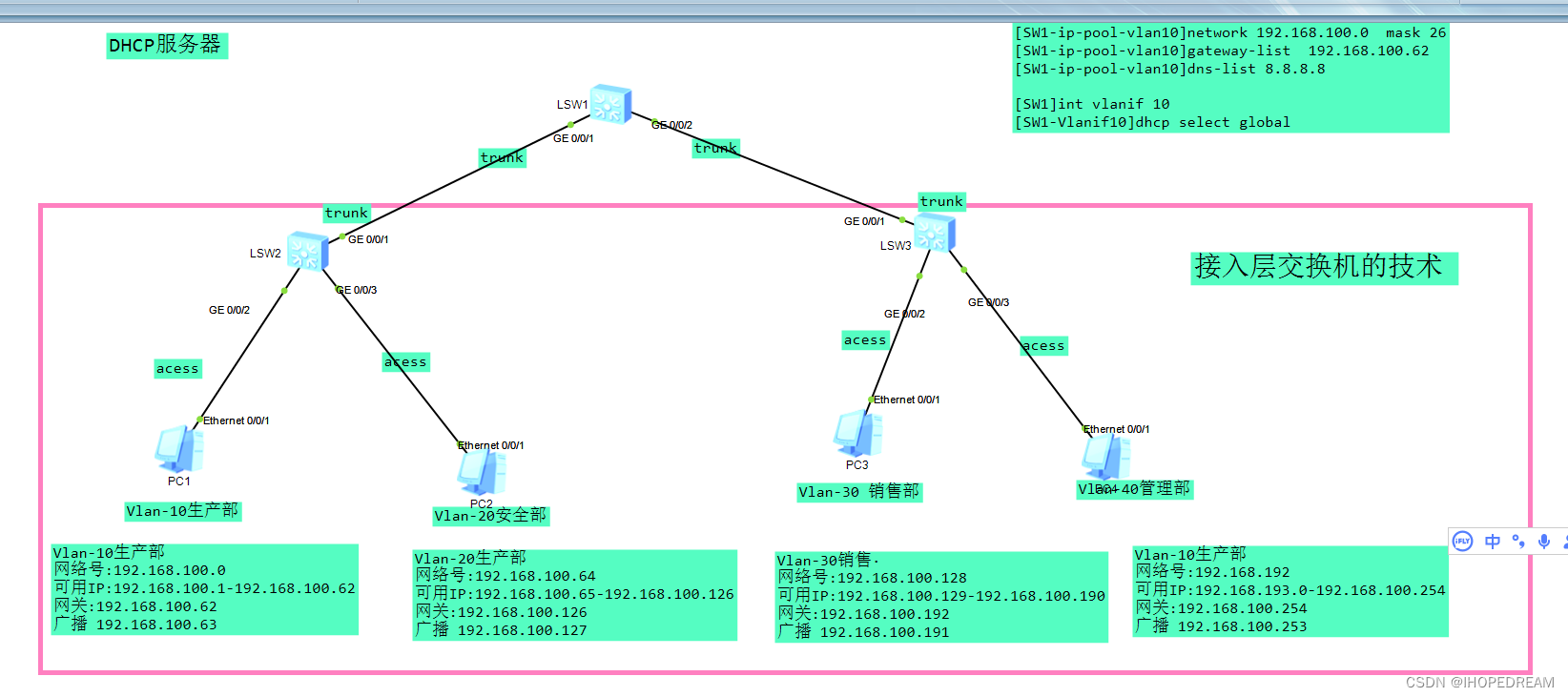Click the acess label on Vlan-40 PC link
Screen dimensions: 1568x697
tap(1043, 345)
